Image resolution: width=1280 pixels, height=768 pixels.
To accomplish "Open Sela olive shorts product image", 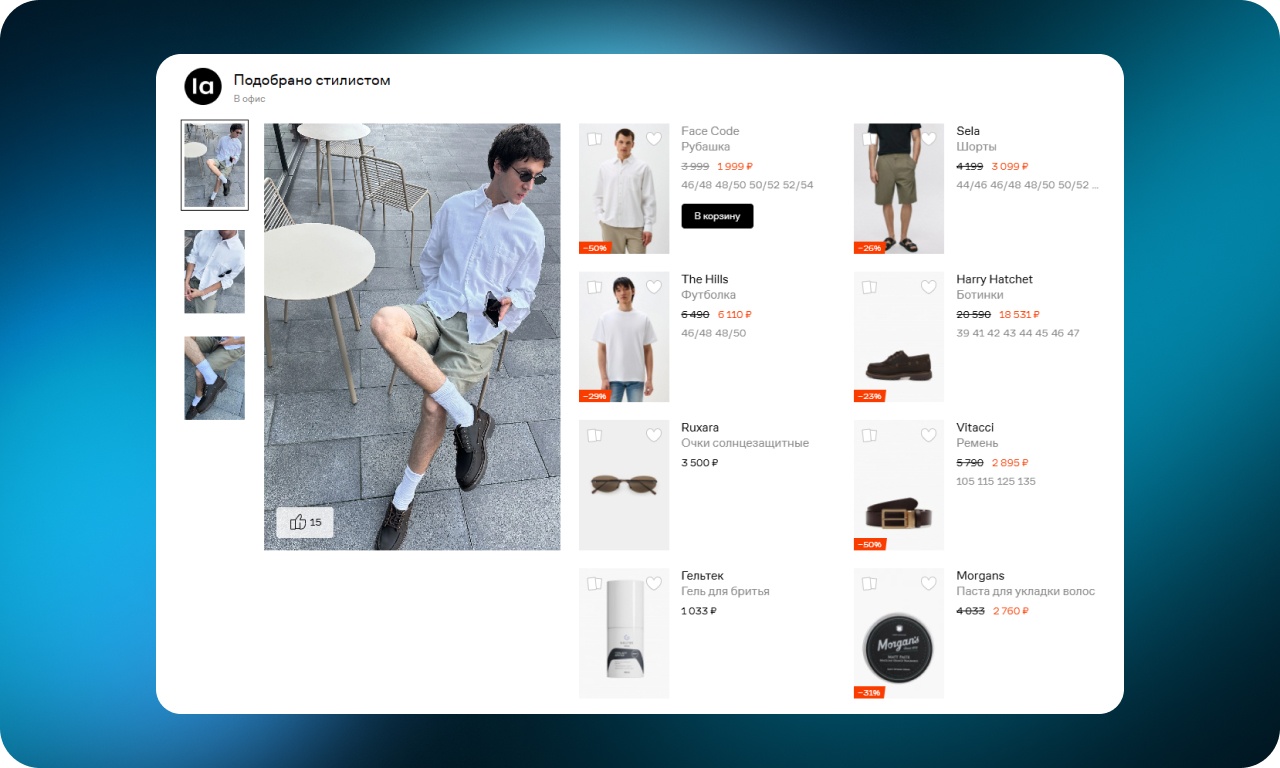I will pyautogui.click(x=899, y=189).
